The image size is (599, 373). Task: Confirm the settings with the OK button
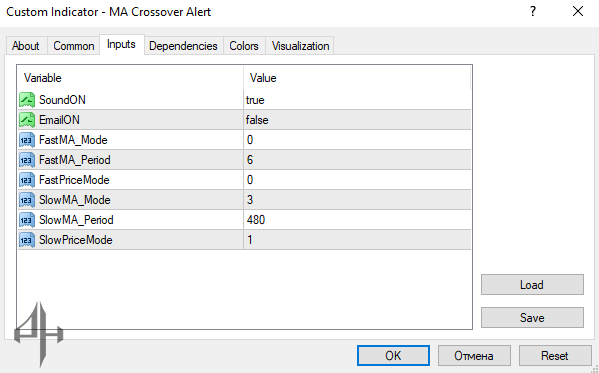393,356
